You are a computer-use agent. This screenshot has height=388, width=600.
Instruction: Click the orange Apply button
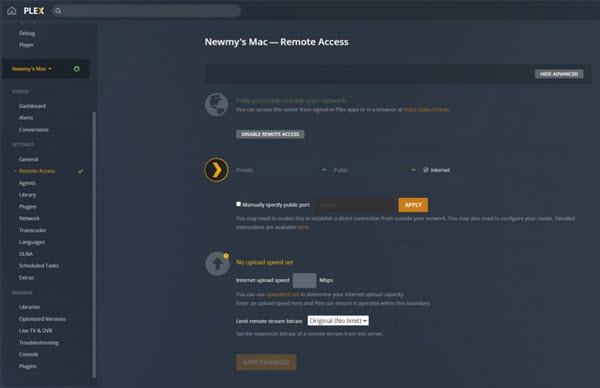coord(413,205)
